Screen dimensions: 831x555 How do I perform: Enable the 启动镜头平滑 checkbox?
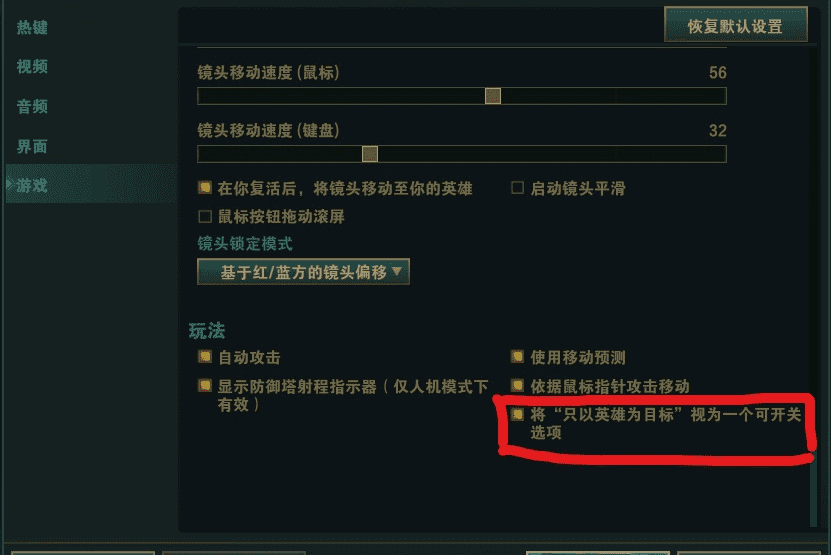click(x=517, y=188)
